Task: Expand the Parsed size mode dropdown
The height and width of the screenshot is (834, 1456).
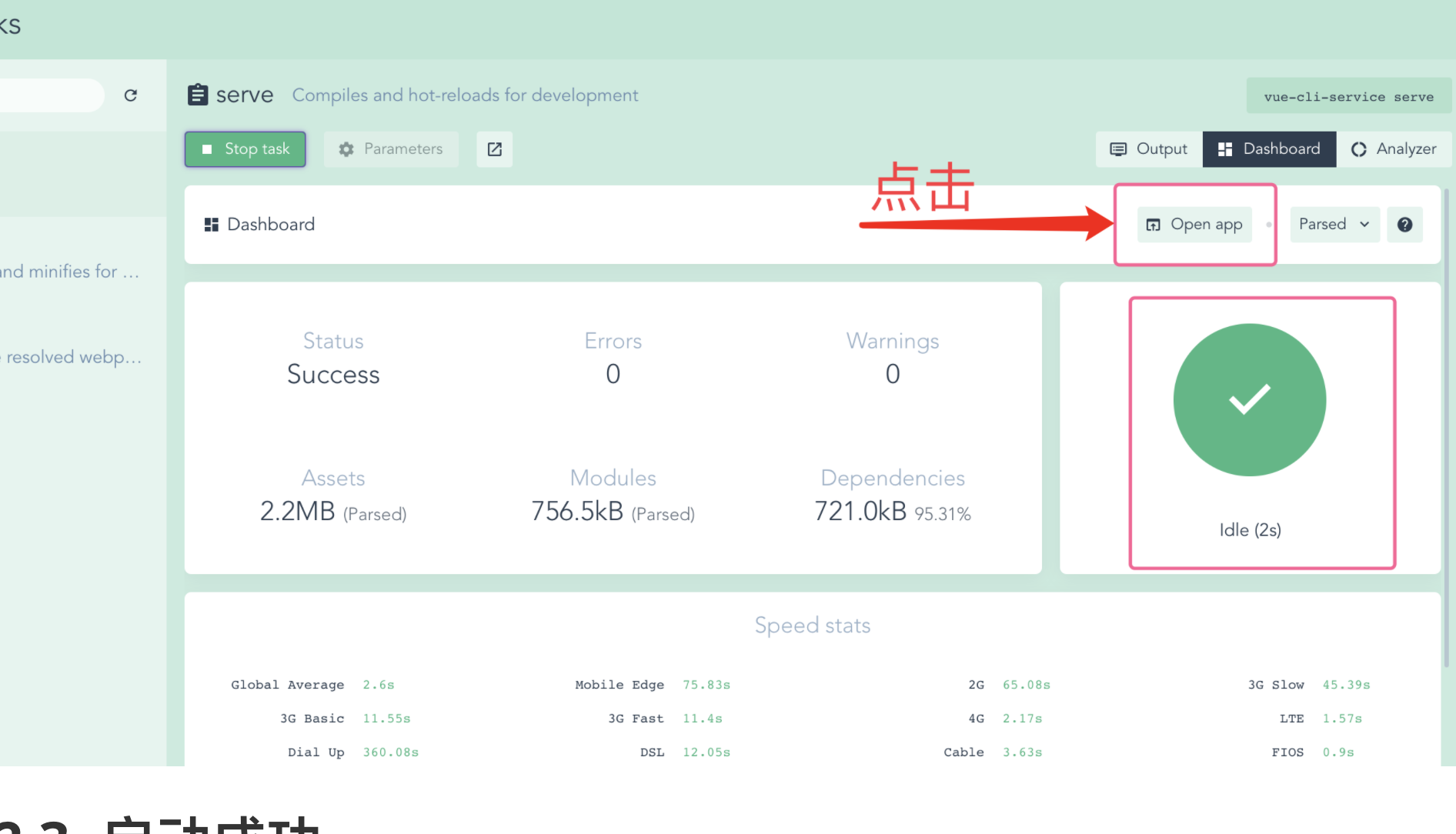Action: (1334, 225)
